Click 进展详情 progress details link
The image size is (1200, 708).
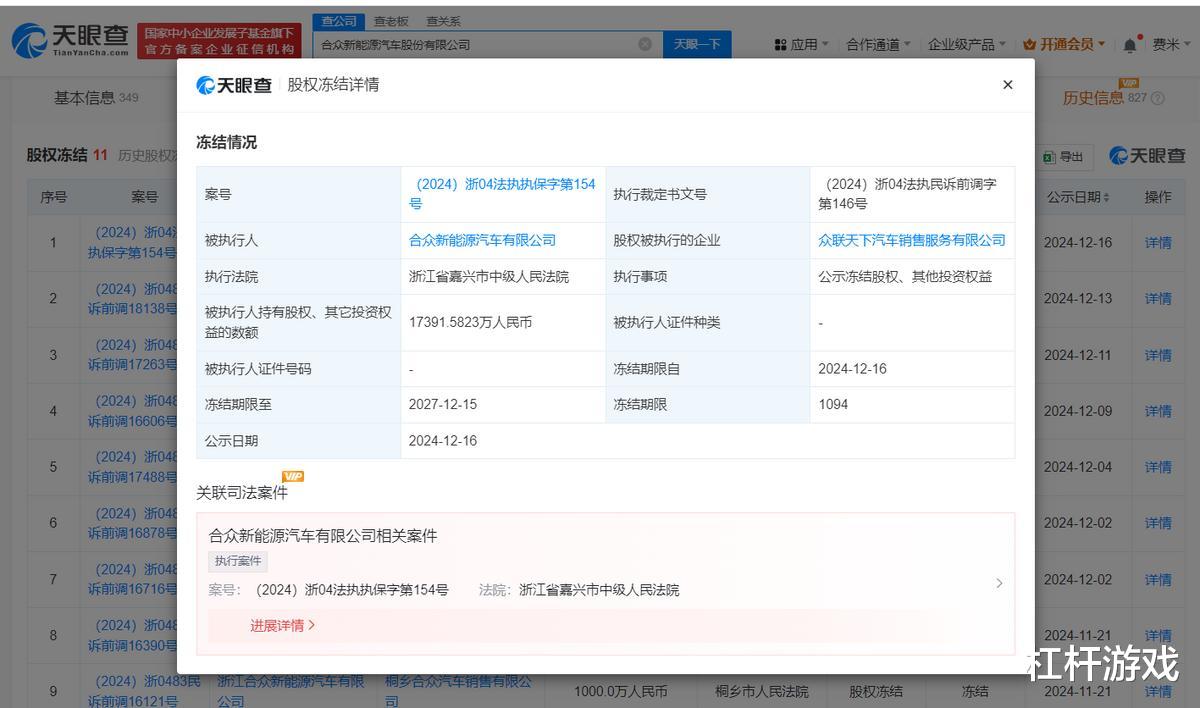pyautogui.click(x=282, y=625)
